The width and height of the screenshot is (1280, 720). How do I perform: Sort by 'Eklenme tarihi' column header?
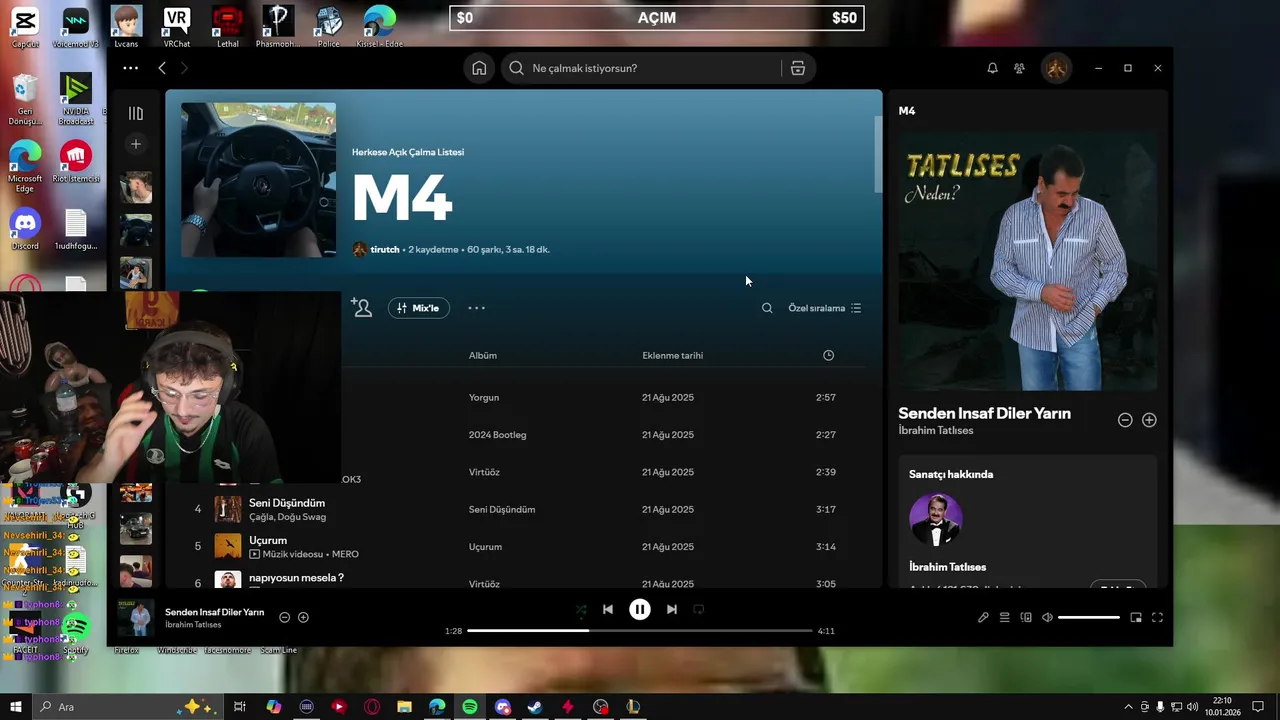[672, 355]
